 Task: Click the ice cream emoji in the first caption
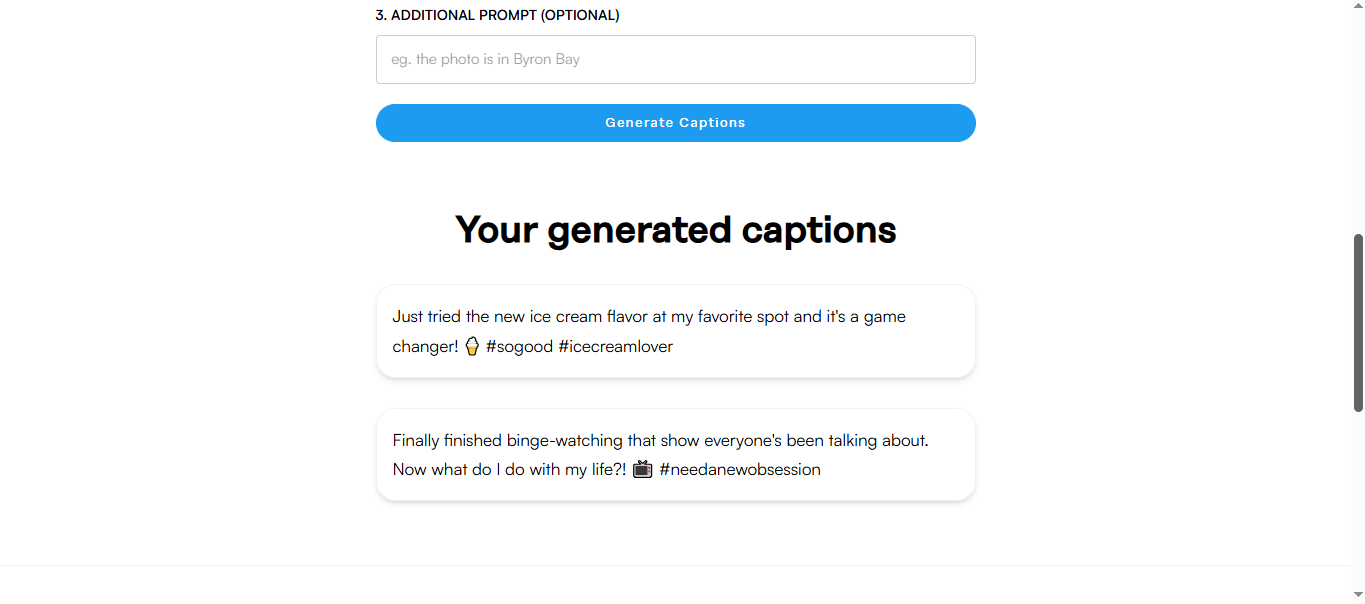pyautogui.click(x=471, y=346)
